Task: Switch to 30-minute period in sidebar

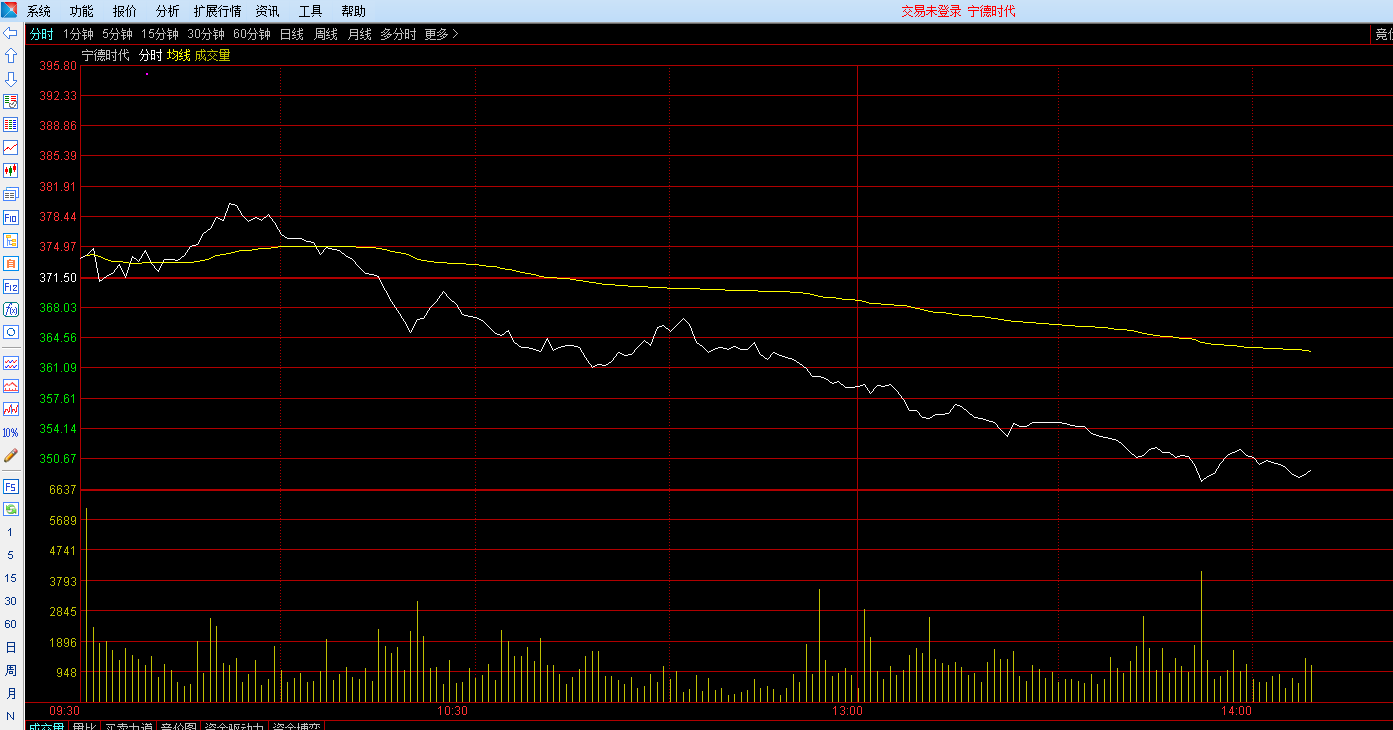Action: (11, 601)
